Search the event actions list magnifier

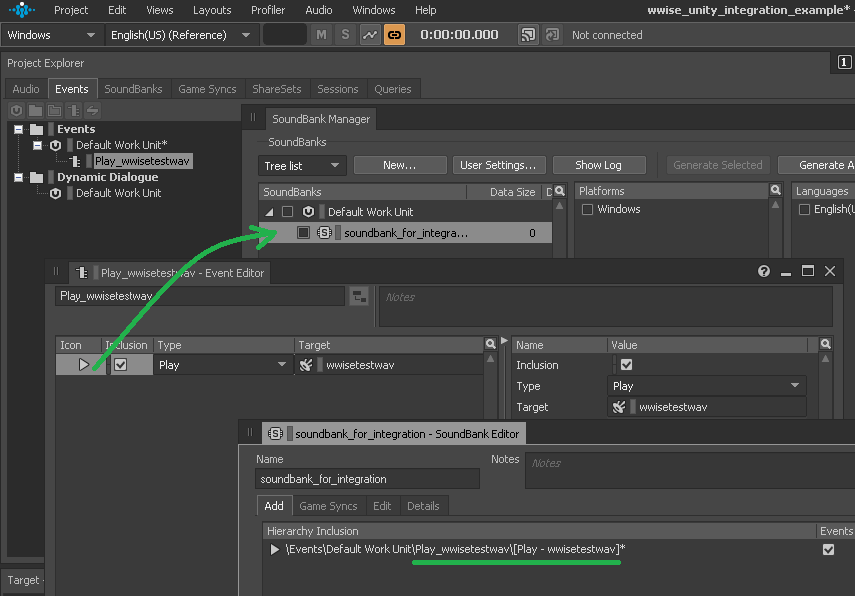pos(490,344)
